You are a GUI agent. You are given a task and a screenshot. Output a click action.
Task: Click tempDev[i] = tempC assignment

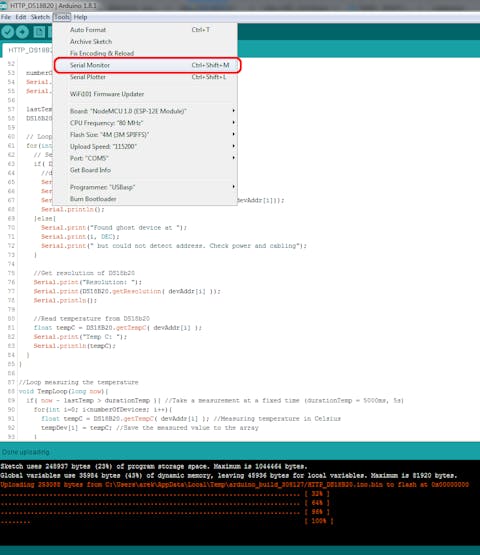click(76, 428)
